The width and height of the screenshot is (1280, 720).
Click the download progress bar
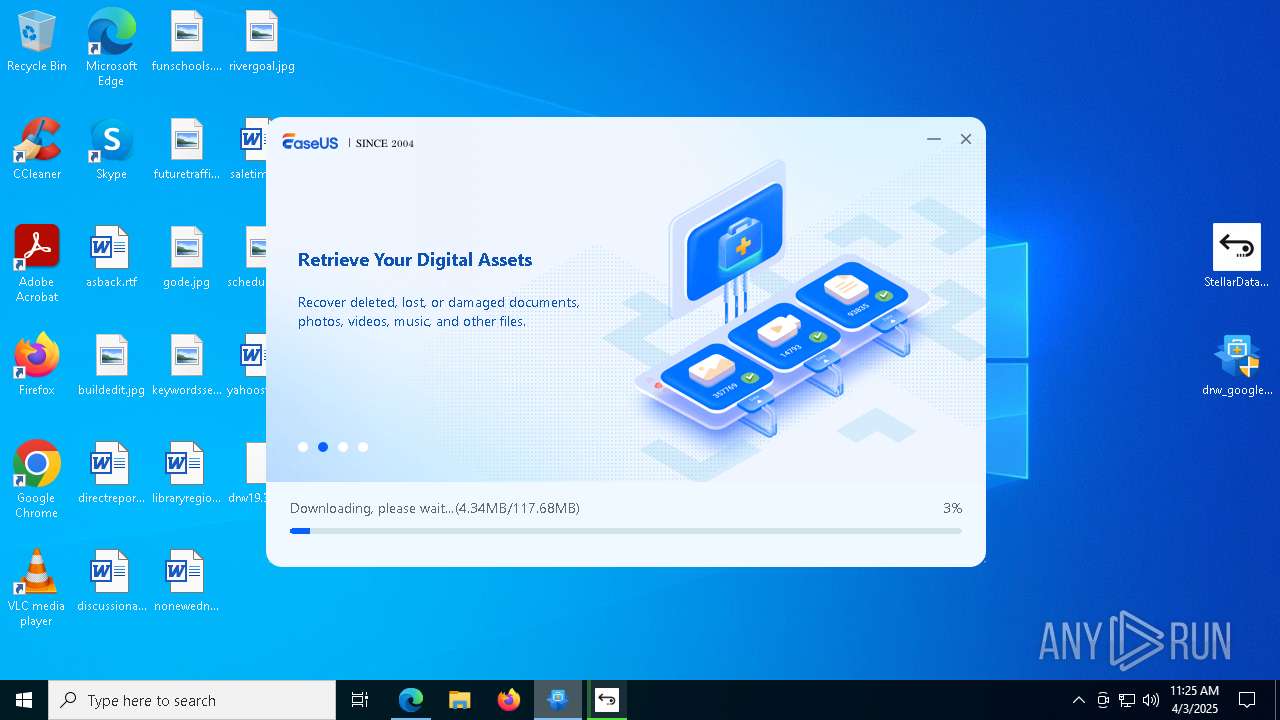point(626,531)
